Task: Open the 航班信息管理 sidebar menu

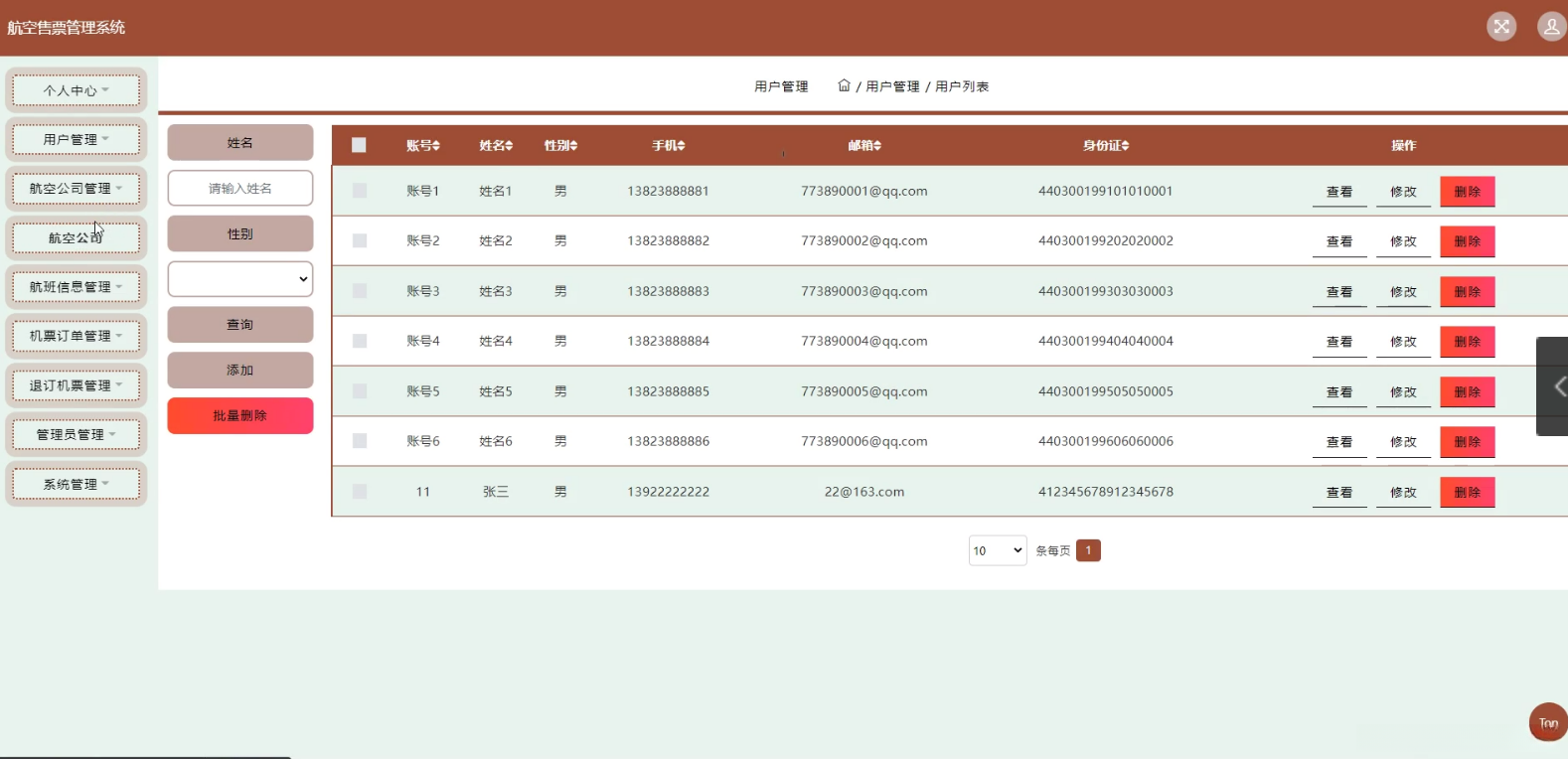Action: (x=77, y=287)
